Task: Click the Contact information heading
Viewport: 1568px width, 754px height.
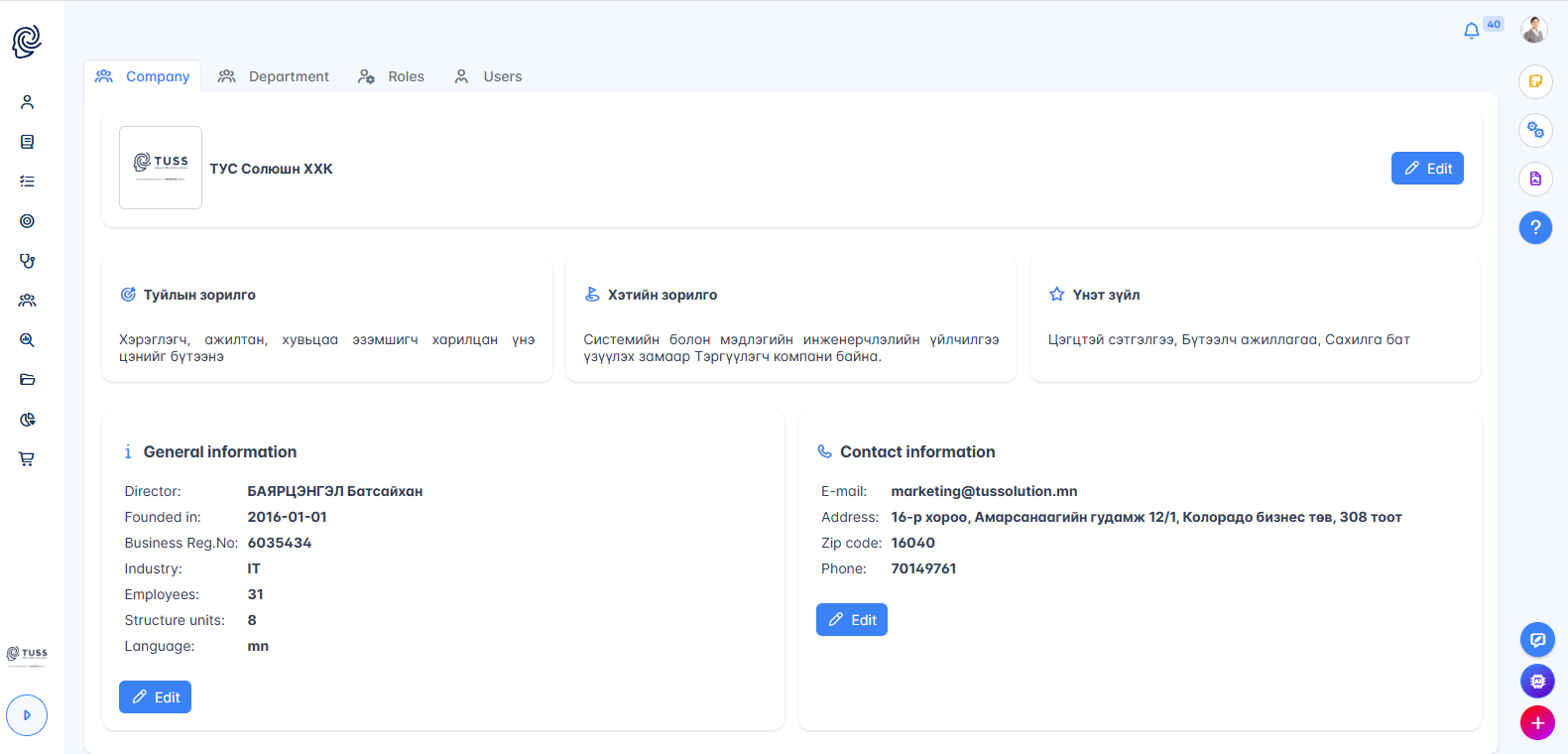Action: coord(917,451)
